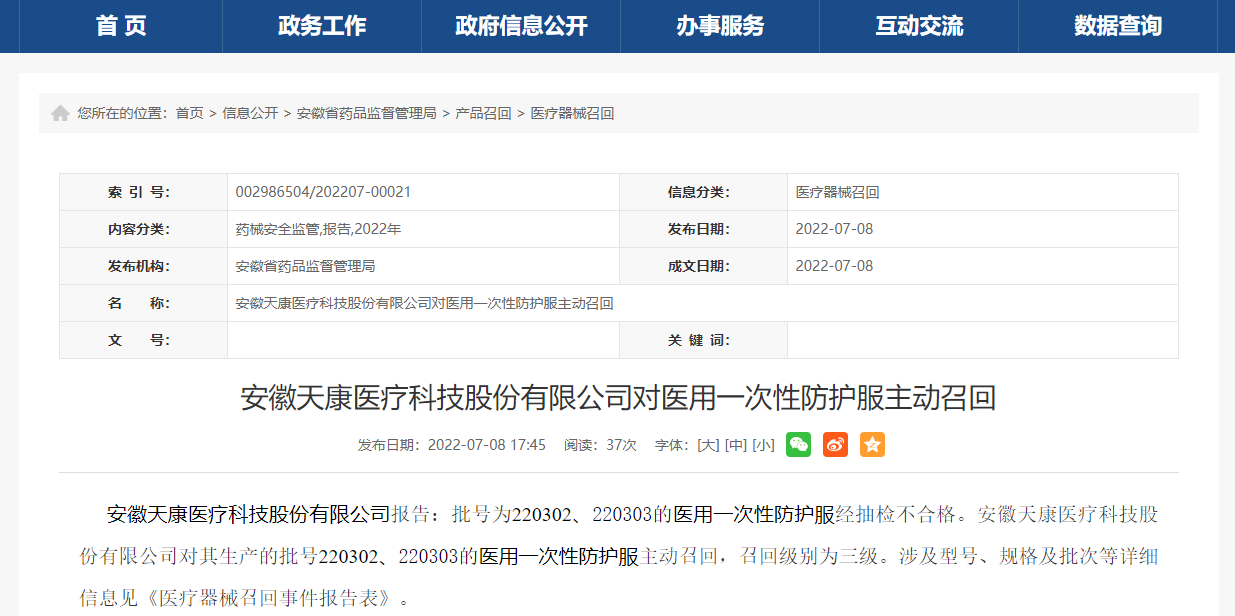
Task: Open the 政务工作 navigation tab
Action: point(322,26)
